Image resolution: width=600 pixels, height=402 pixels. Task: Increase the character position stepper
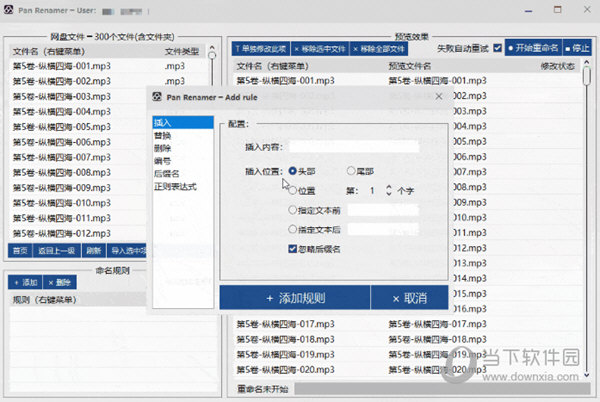389,187
